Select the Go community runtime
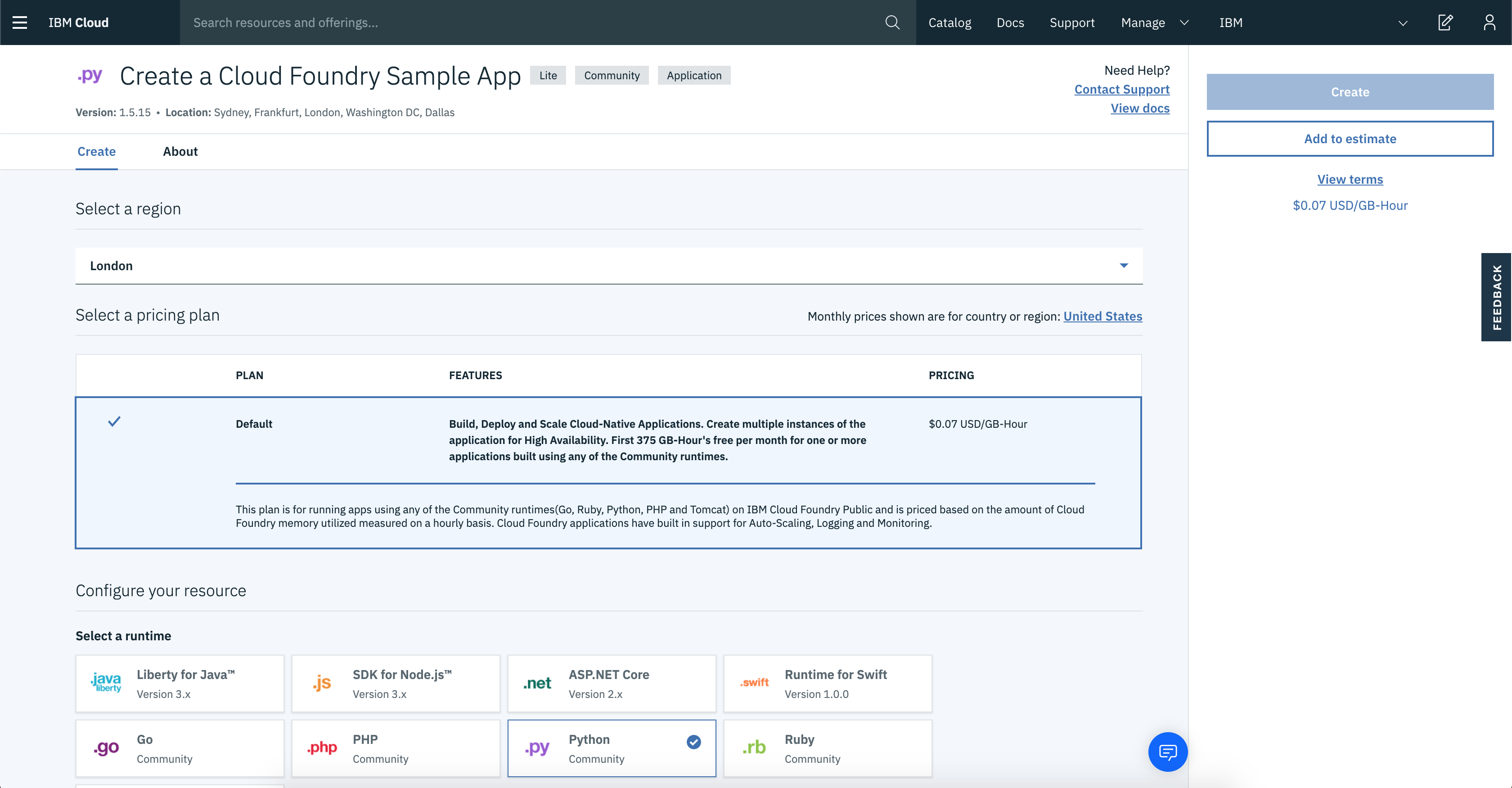 point(179,748)
